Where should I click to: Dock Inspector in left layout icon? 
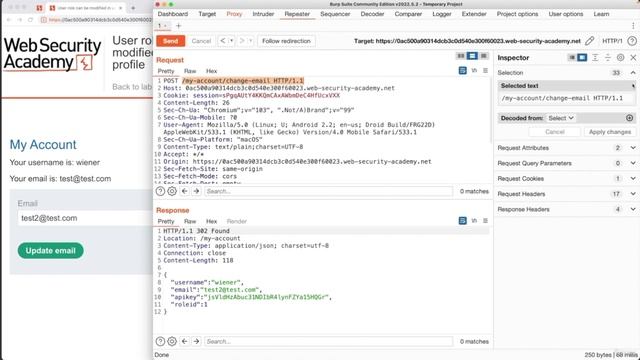[x=572, y=58]
